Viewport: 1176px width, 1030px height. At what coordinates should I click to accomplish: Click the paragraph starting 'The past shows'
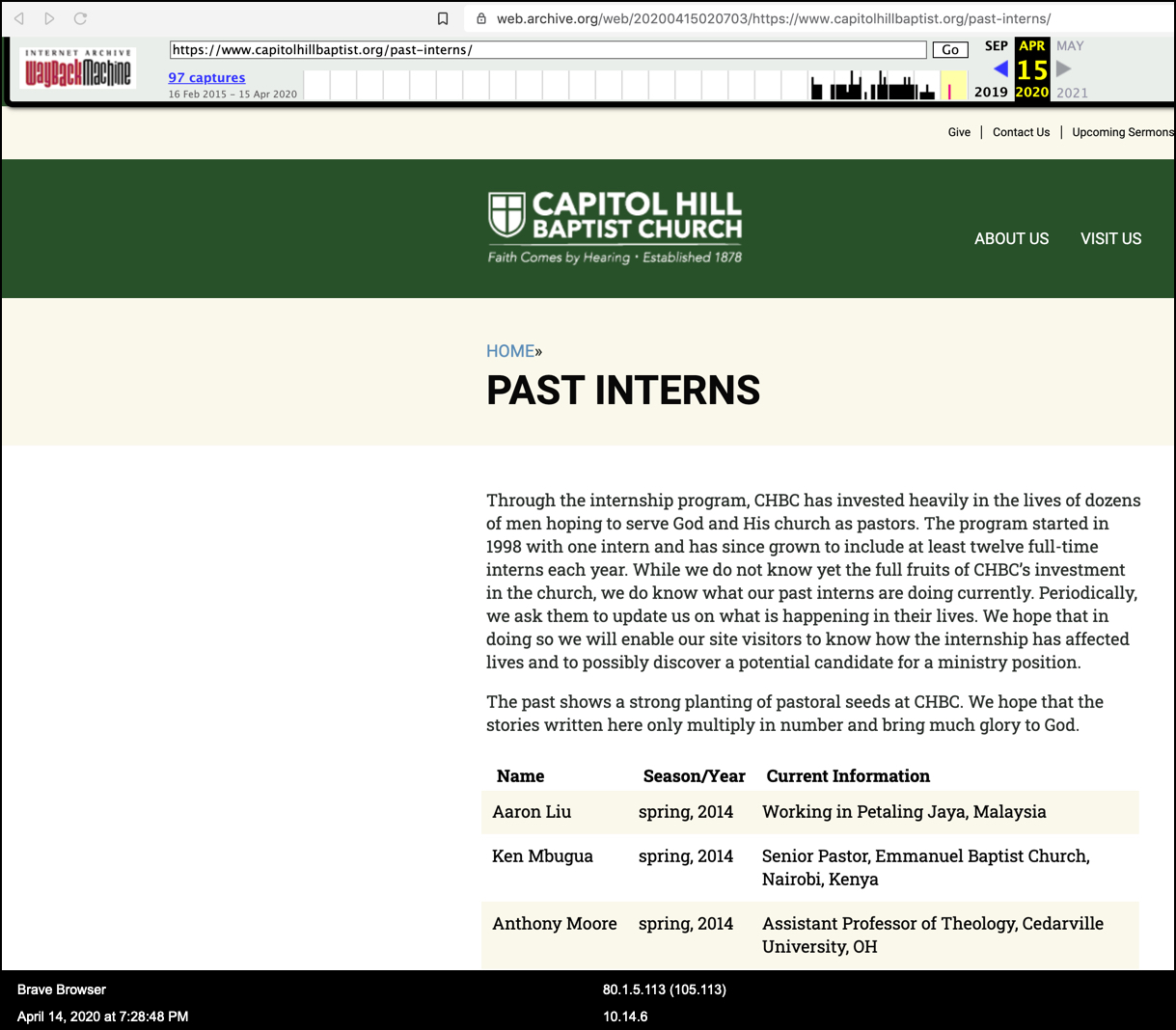click(x=795, y=714)
